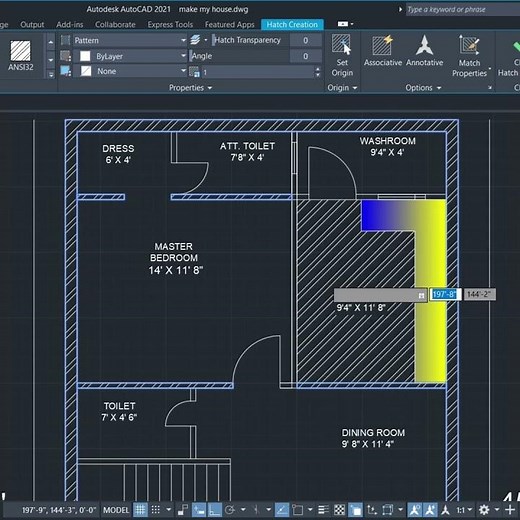Screen dimensions: 520x520
Task: Click the hatch pattern scale stepper arrows
Action: click(318, 72)
